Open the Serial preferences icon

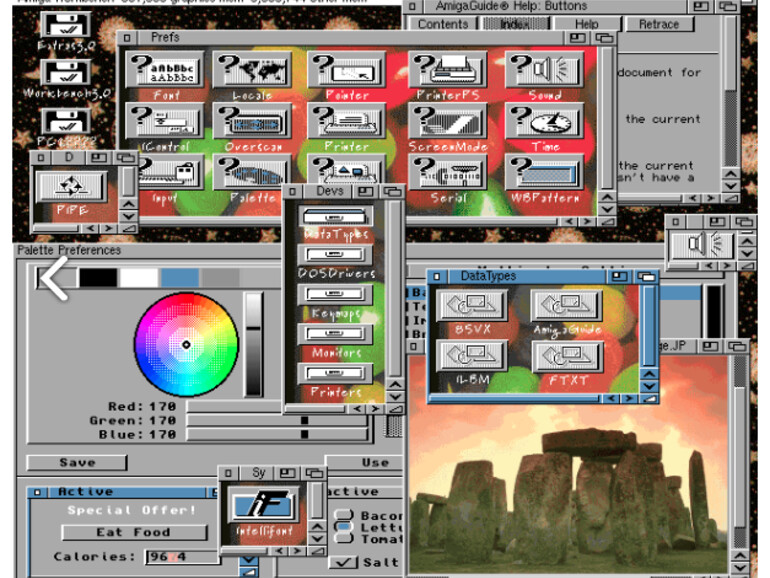tap(447, 172)
